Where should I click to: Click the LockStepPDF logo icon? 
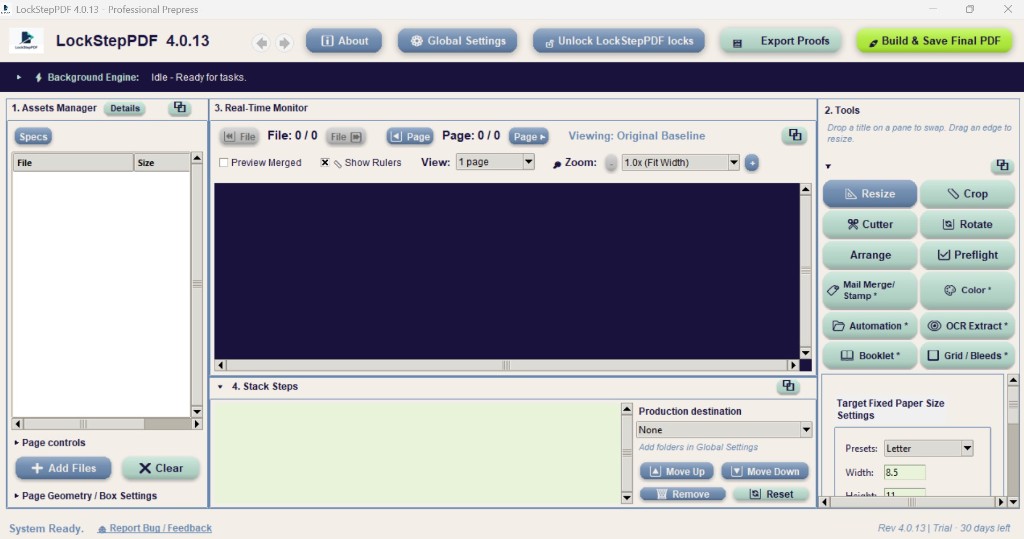[x=26, y=41]
